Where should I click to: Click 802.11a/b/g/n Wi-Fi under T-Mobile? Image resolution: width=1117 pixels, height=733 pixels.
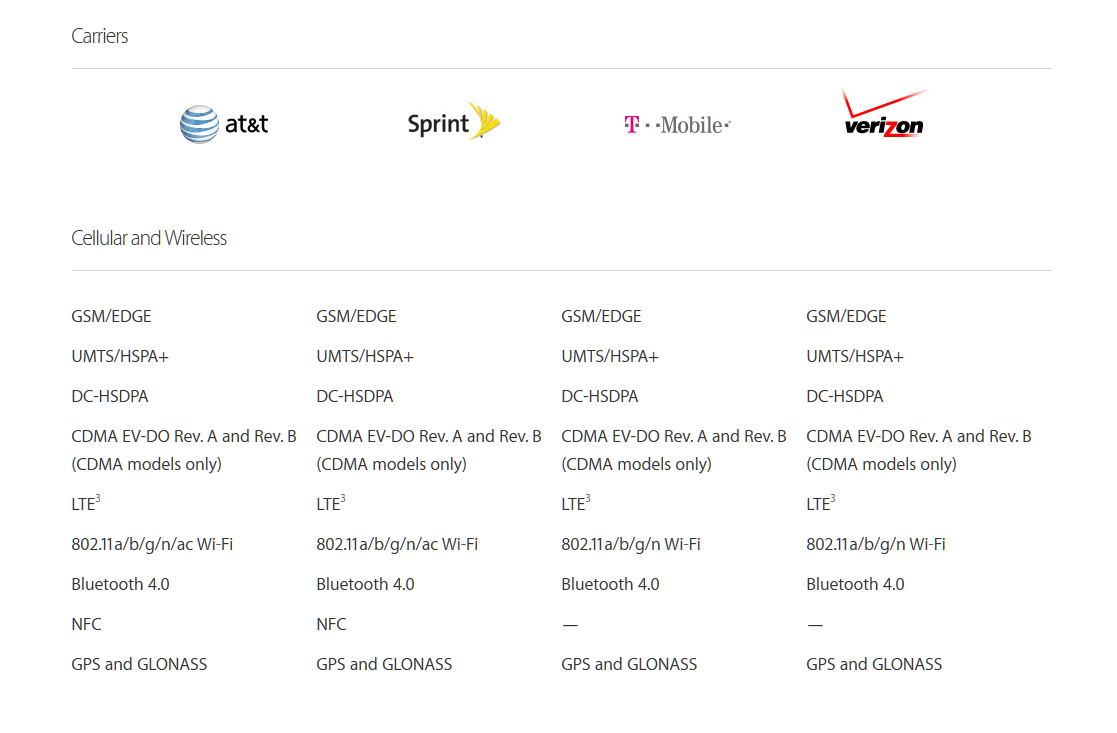(x=631, y=544)
